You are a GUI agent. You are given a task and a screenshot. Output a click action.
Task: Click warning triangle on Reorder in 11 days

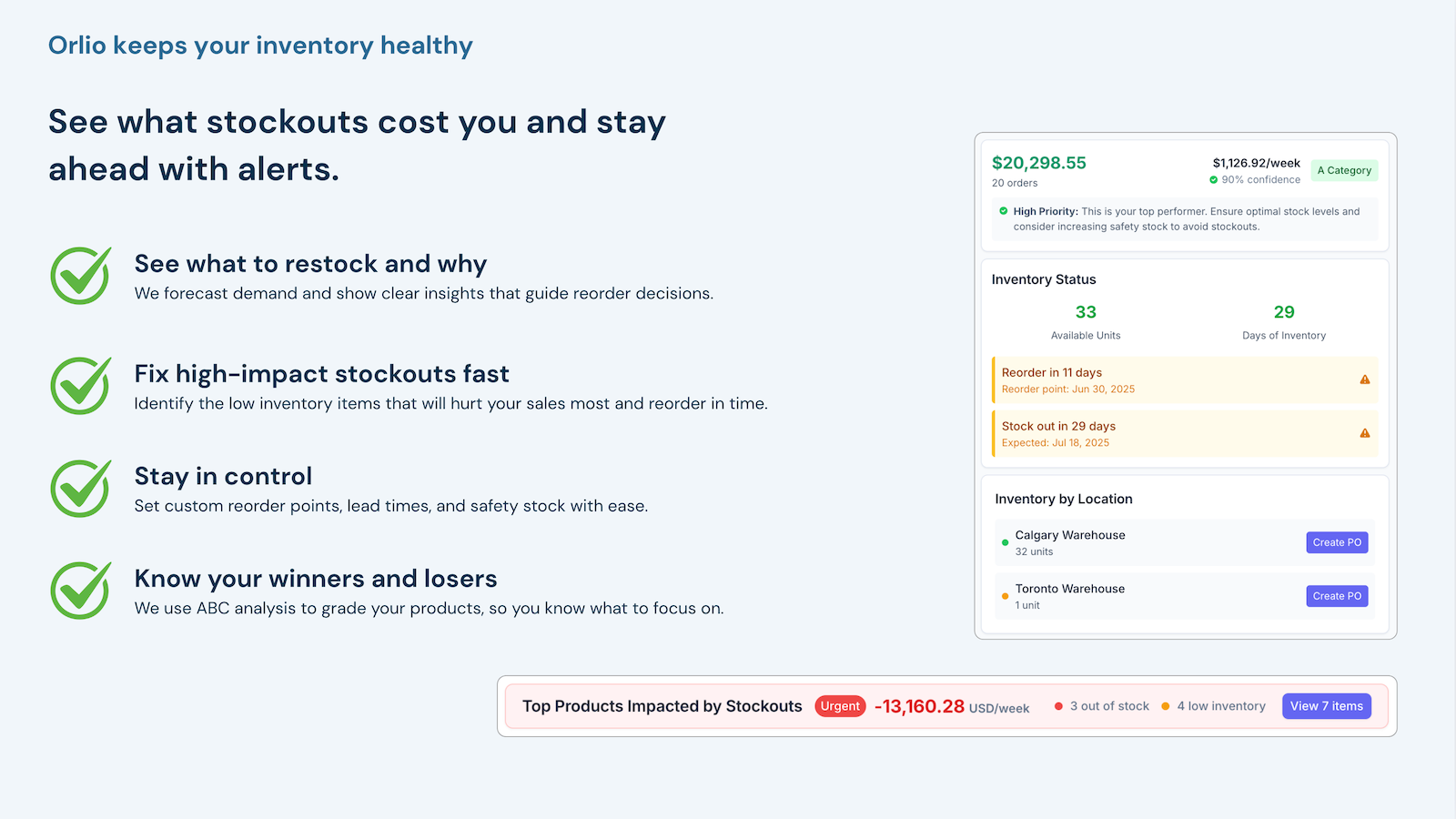click(1365, 379)
